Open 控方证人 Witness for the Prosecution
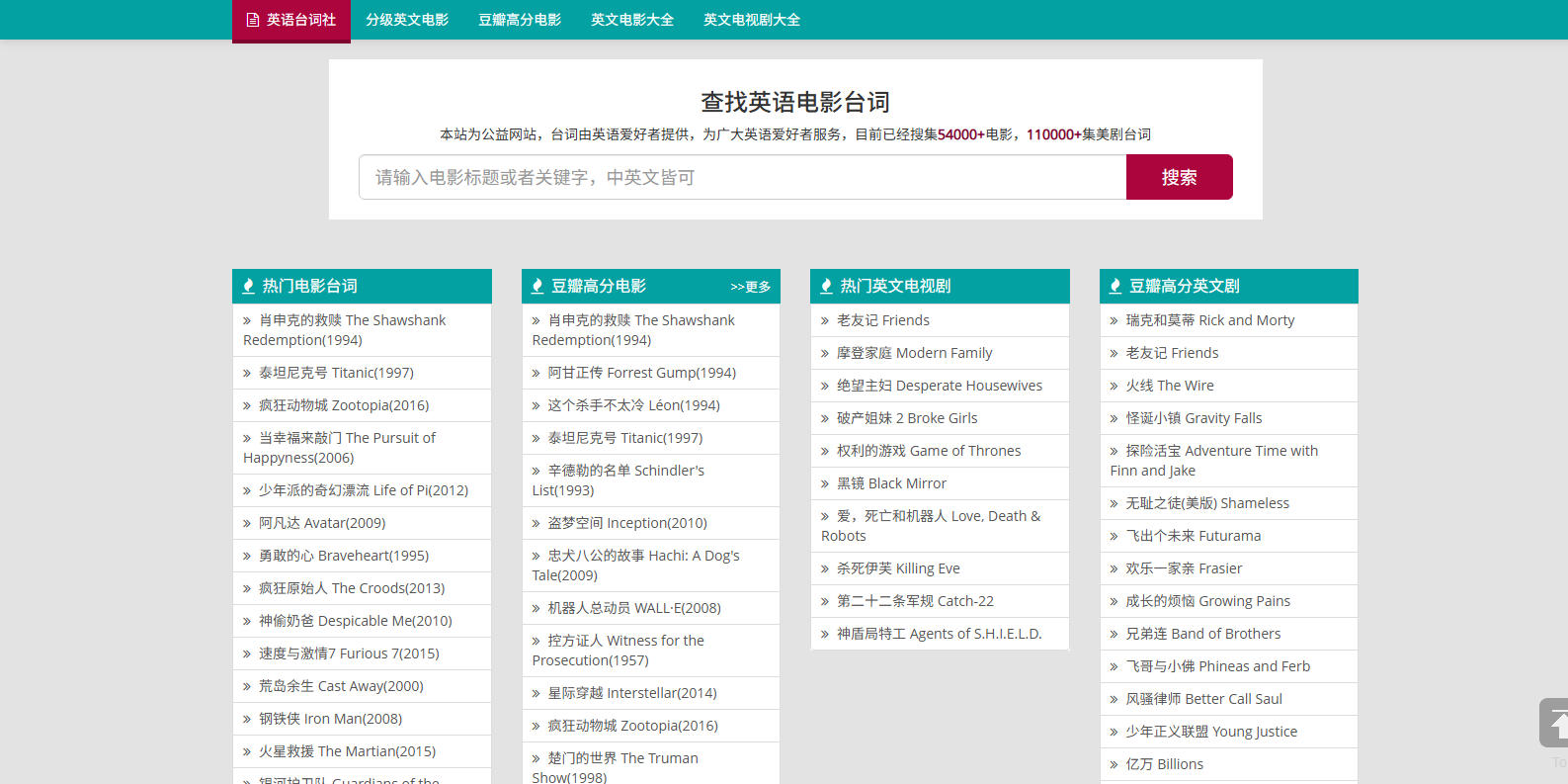The height and width of the screenshot is (784, 1568). pyautogui.click(x=619, y=651)
